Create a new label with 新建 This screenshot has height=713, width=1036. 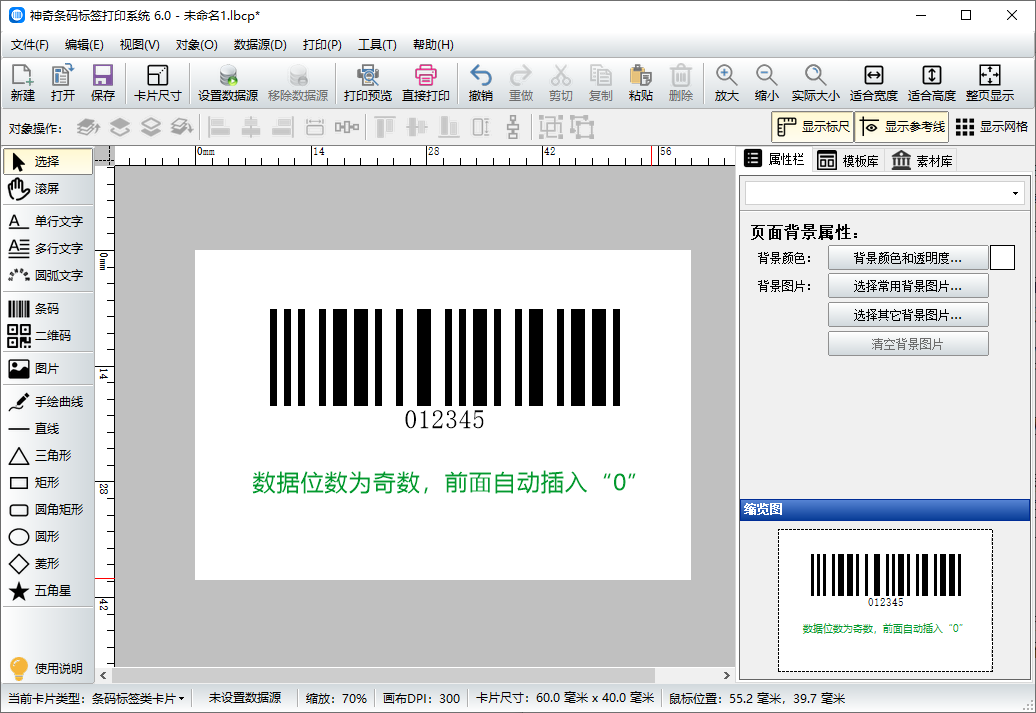22,83
